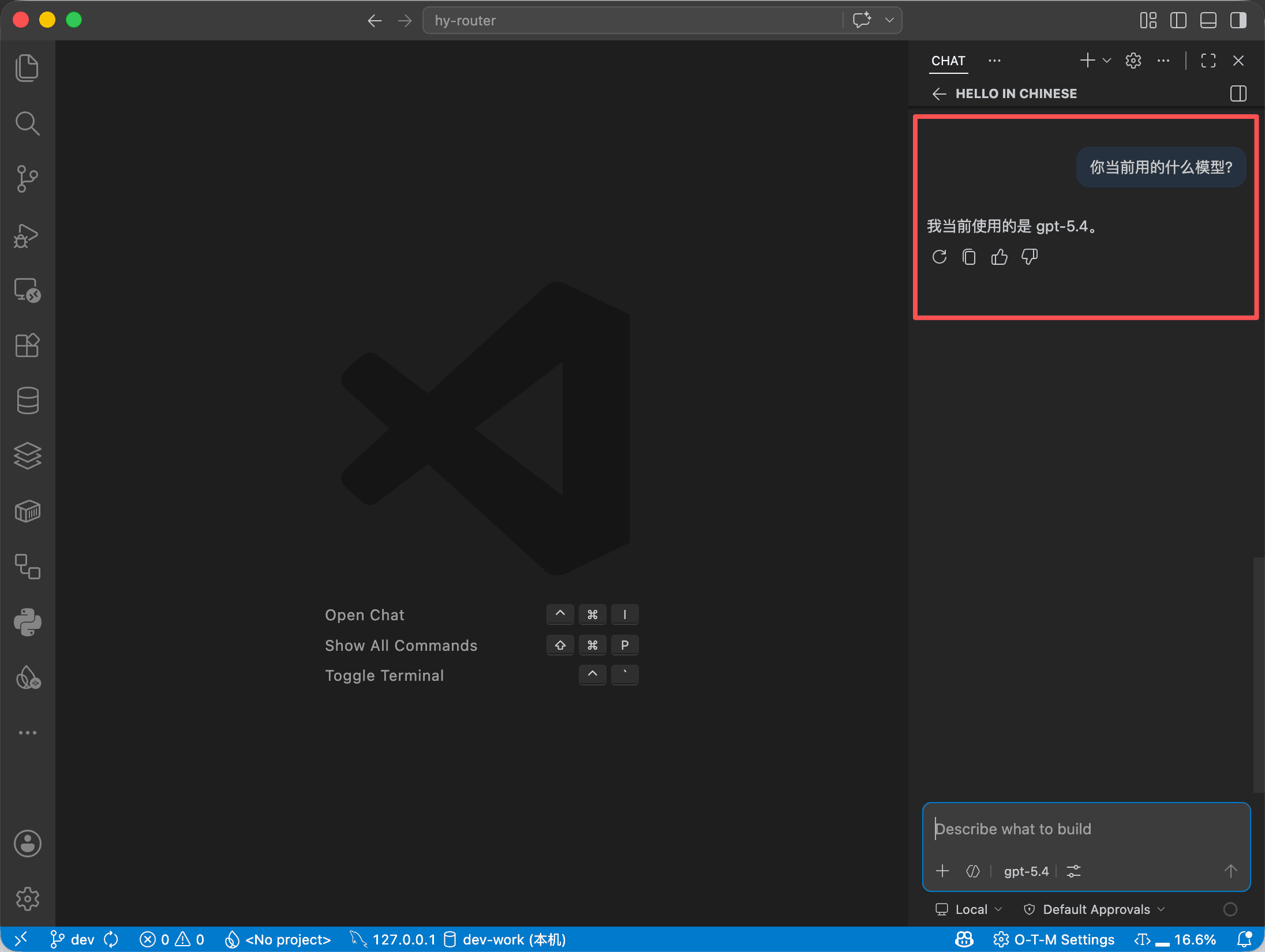This screenshot has width=1265, height=952.
Task: Go back with the title bar arrow
Action: point(375,21)
